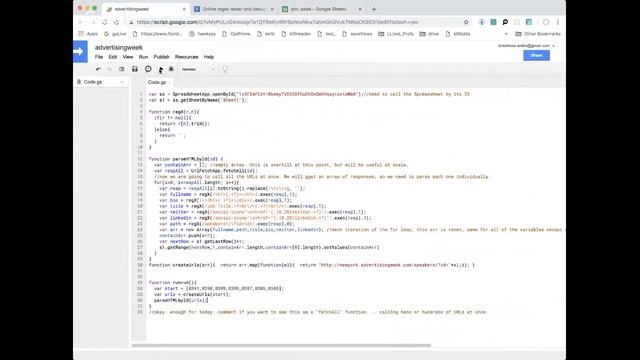This screenshot has height=360, width=640.
Task: Click the 'function parseHTMLbyId(id) {' code line
Action: (186, 159)
